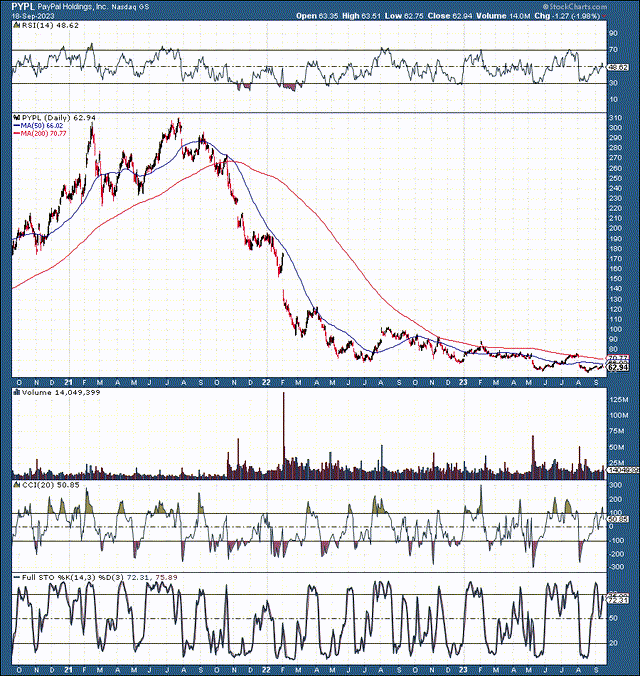The image size is (640, 676).
Task: Click the CCI(20) 50.85 panel label
Action: [51, 485]
